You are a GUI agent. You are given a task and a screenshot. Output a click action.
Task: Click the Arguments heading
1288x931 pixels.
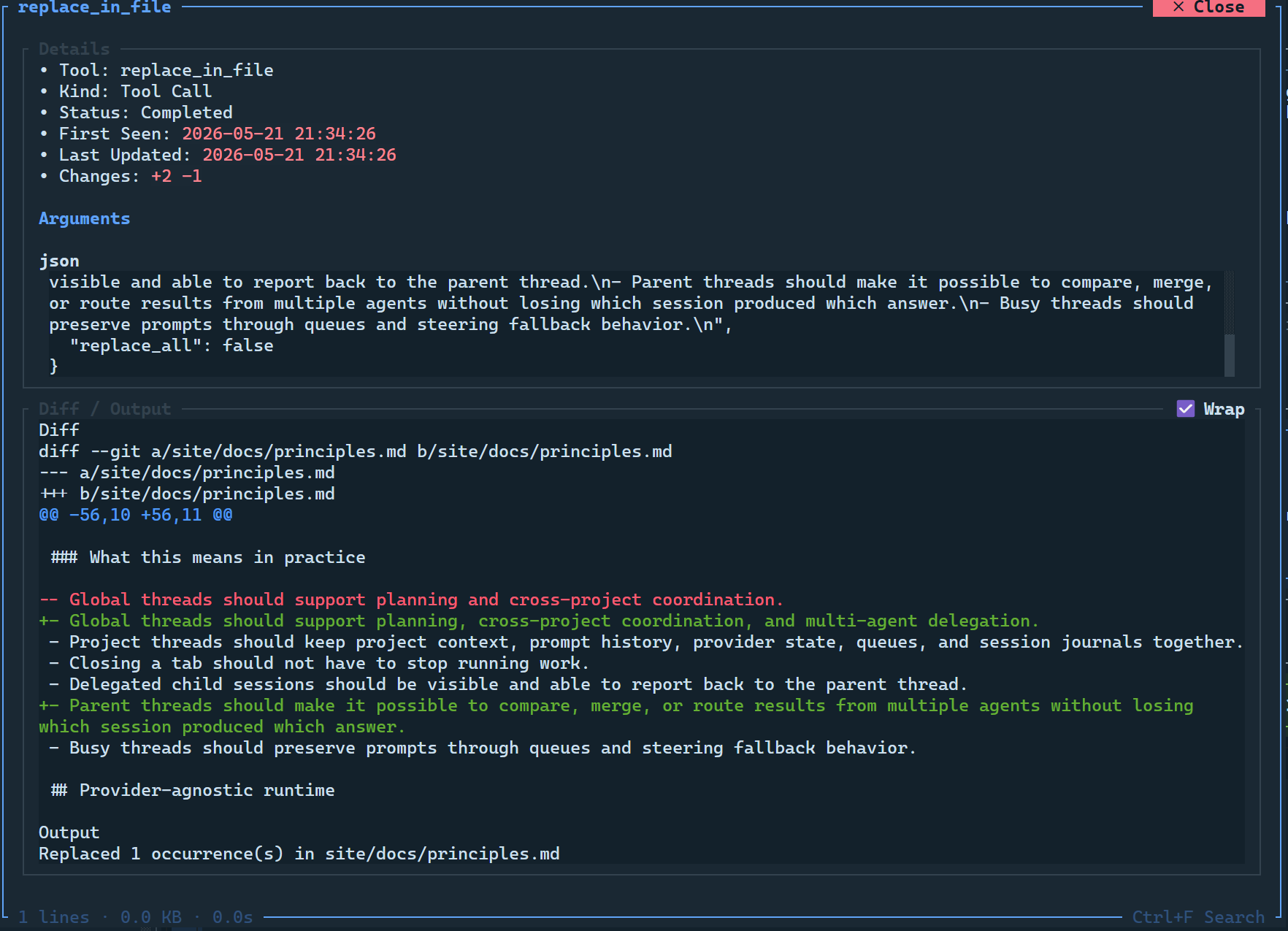[84, 218]
